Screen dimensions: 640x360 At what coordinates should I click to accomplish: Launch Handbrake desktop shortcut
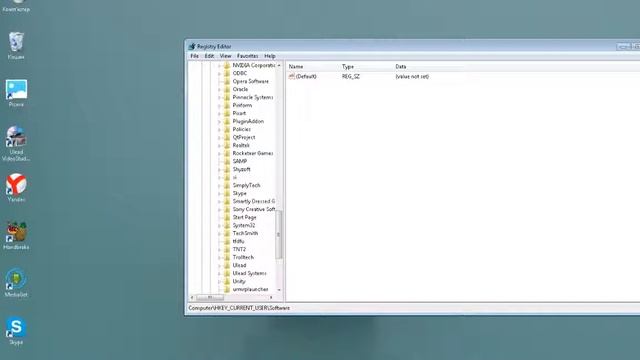(16, 232)
